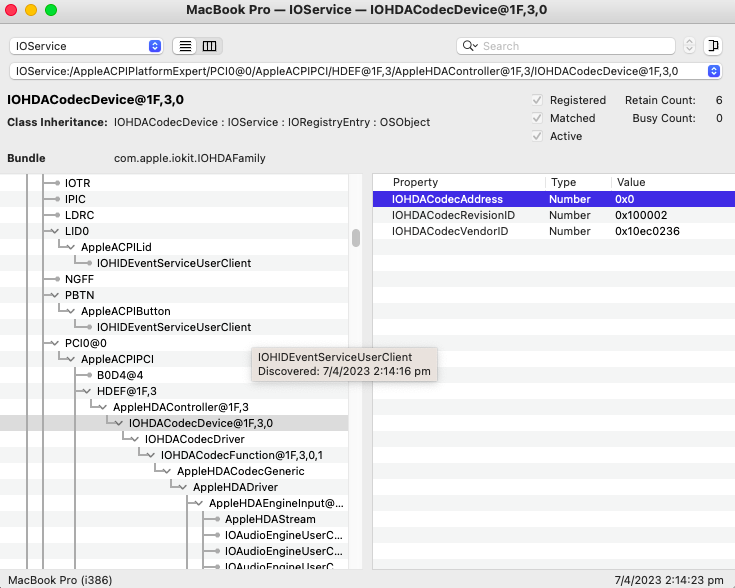Click the MacBook Pro (i386) status text
This screenshot has height=588, width=735.
click(60, 580)
